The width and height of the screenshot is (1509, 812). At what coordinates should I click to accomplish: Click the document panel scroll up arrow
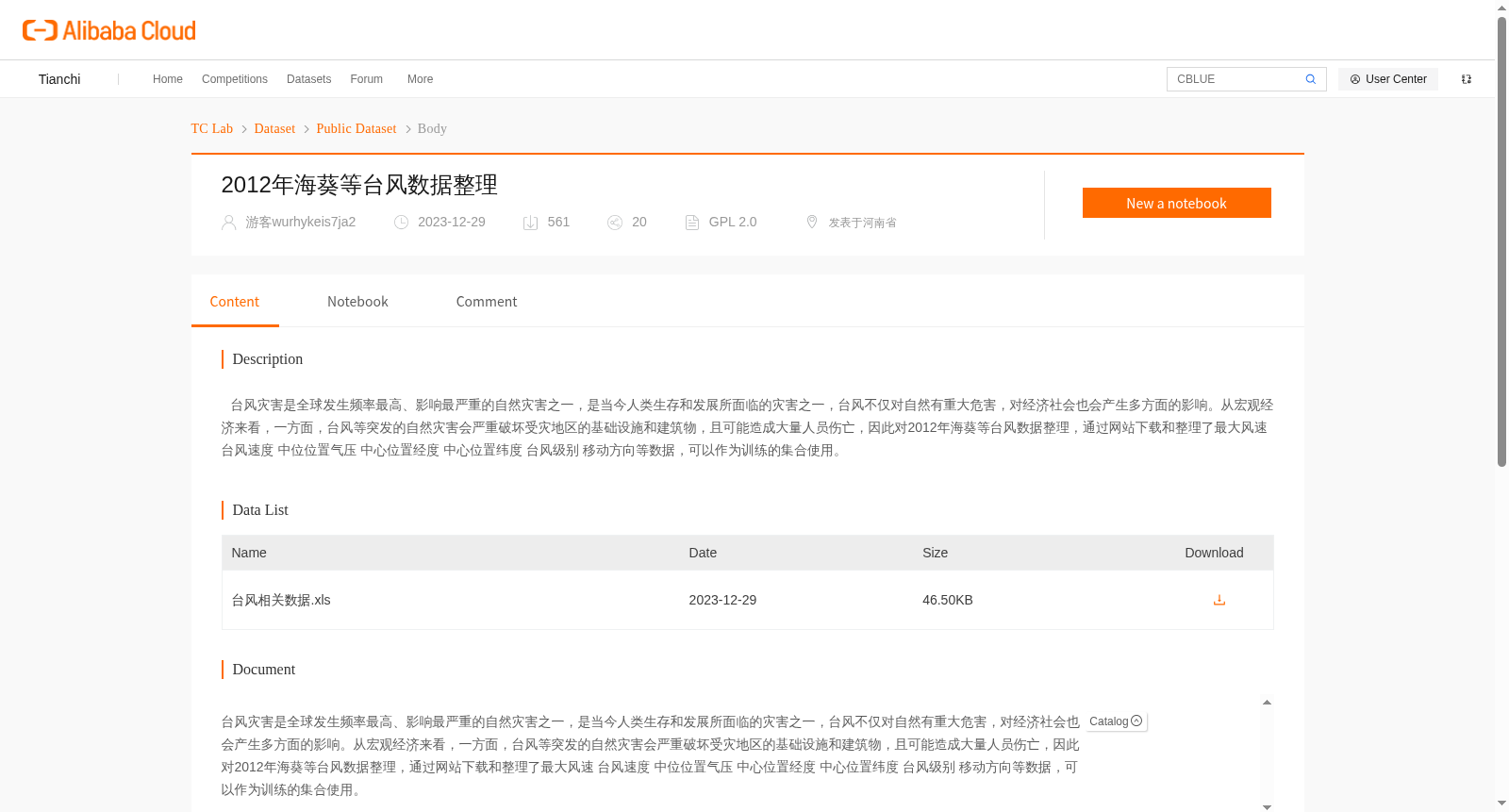1267,703
